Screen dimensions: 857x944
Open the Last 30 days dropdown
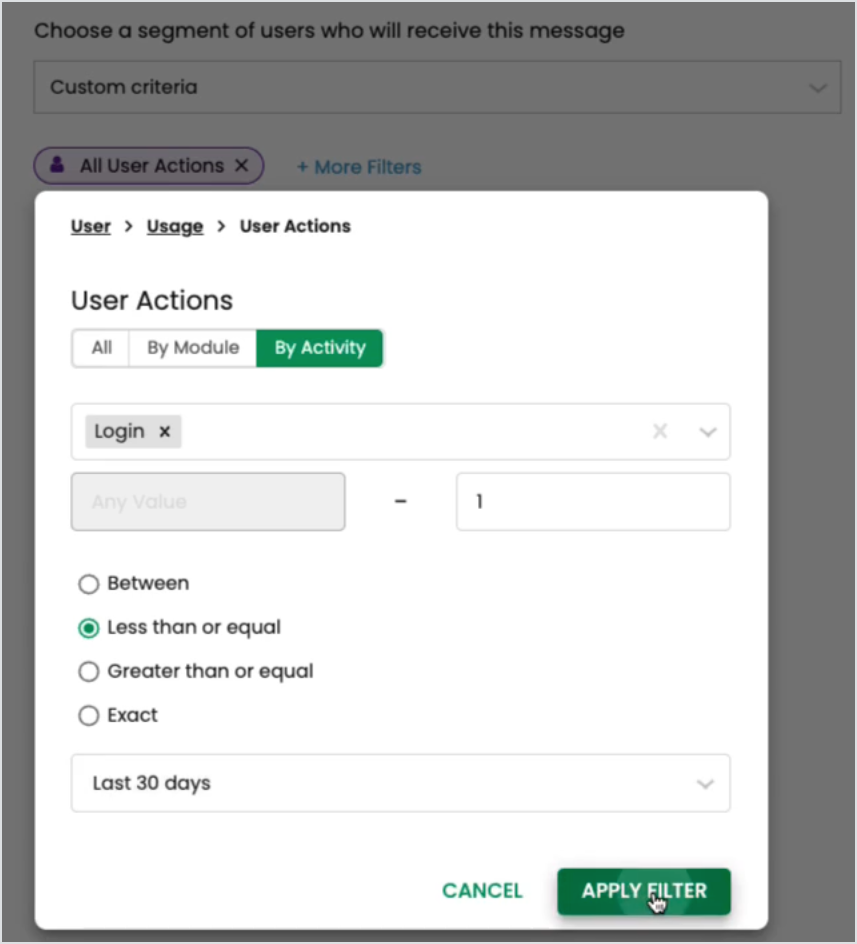[x=400, y=783]
